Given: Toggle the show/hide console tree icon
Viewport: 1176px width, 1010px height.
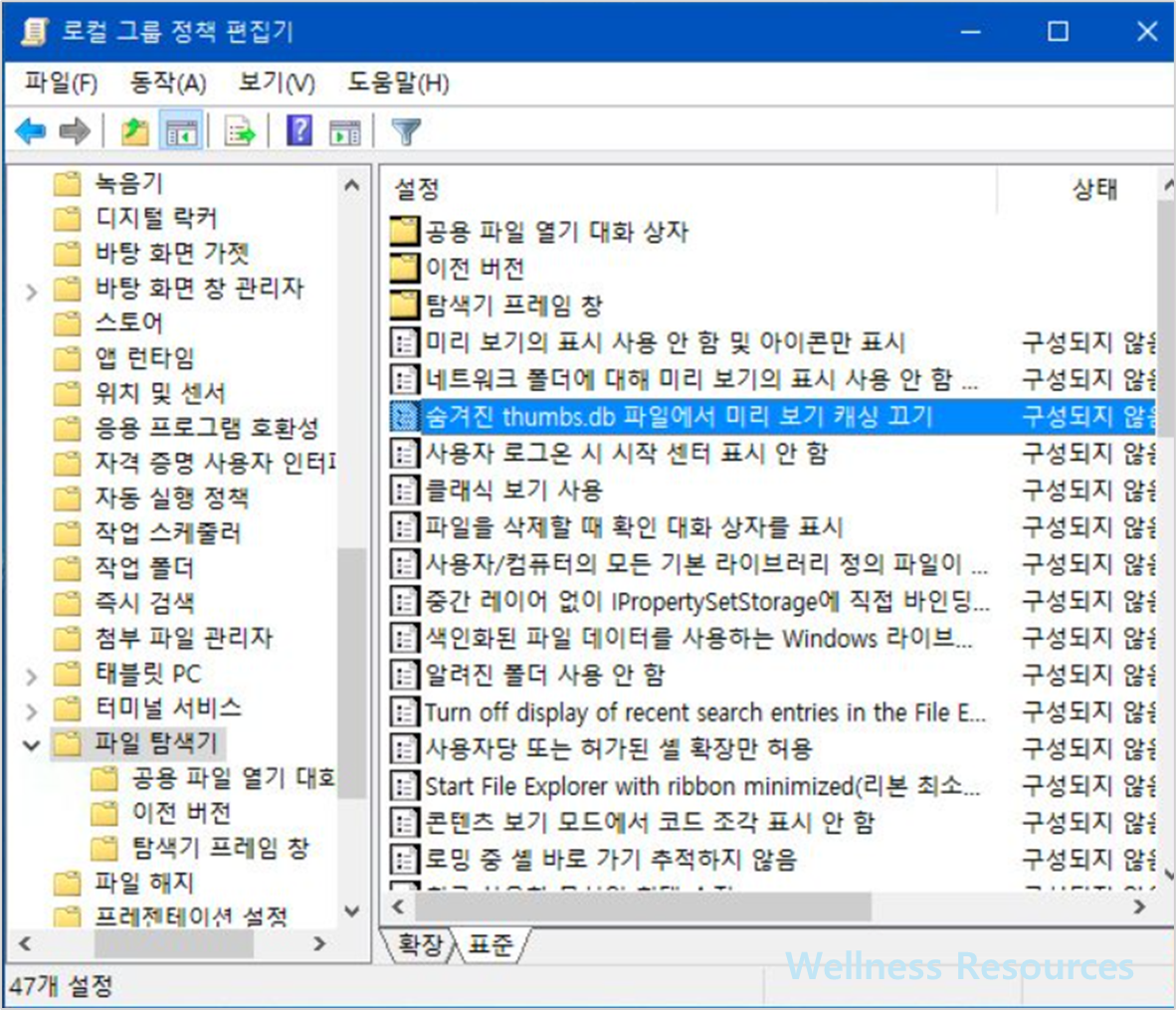Looking at the screenshot, I should click(181, 132).
